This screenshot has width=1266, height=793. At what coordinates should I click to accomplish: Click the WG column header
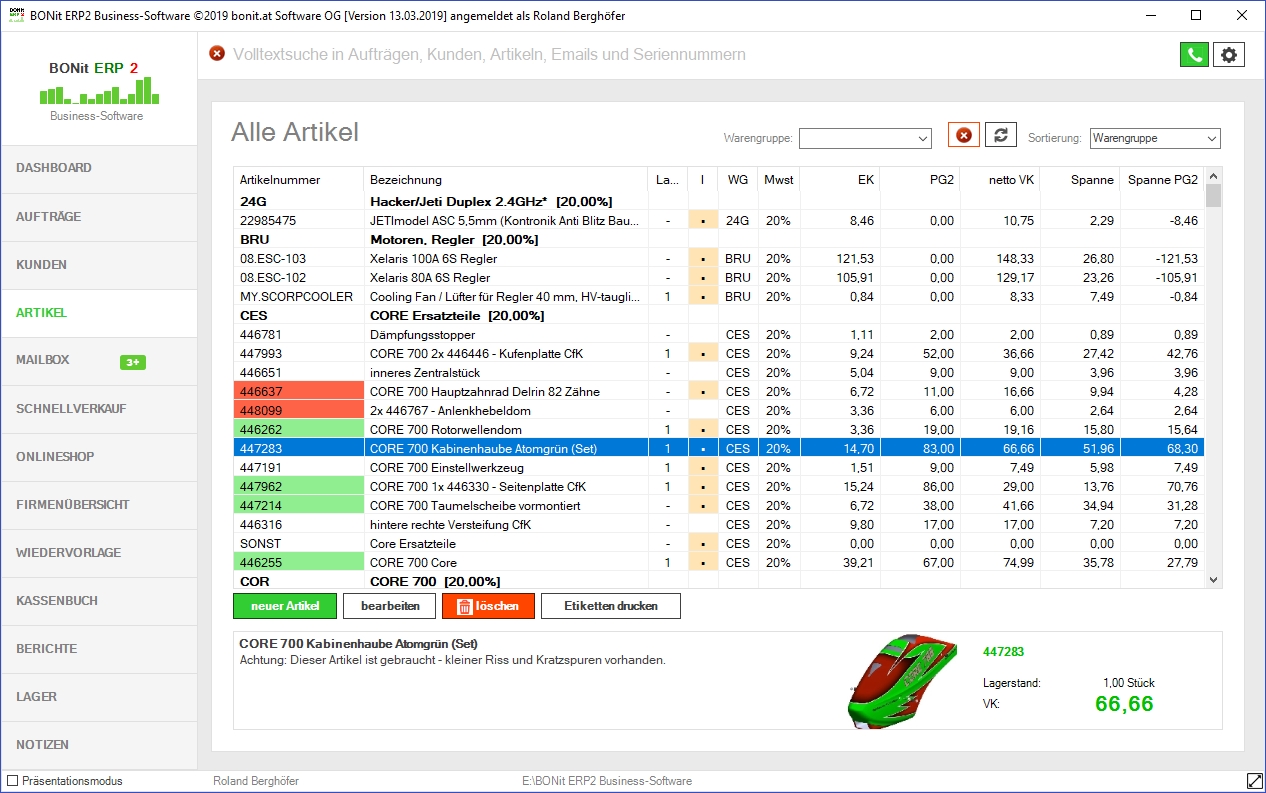737,180
